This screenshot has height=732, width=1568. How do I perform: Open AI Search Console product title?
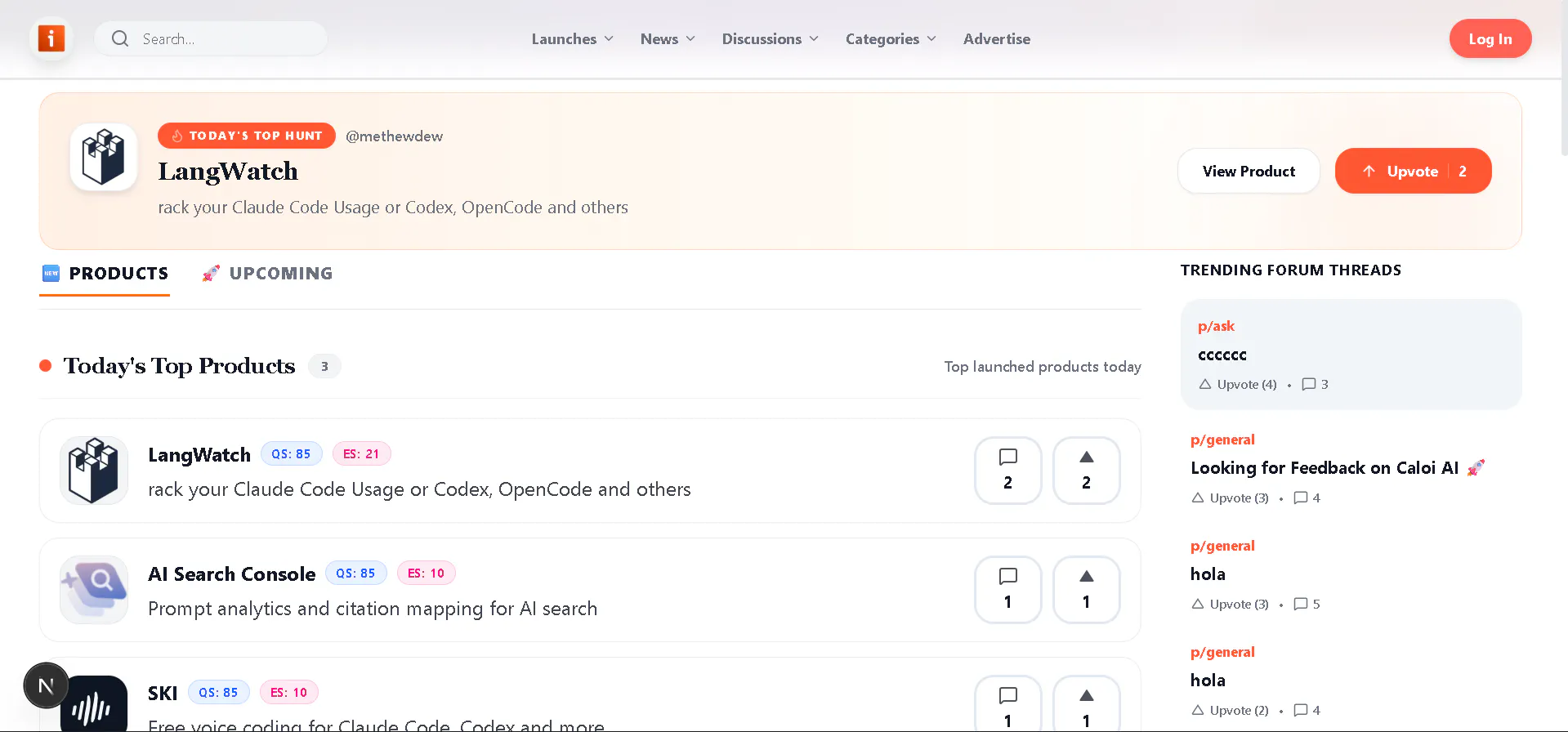[232, 574]
